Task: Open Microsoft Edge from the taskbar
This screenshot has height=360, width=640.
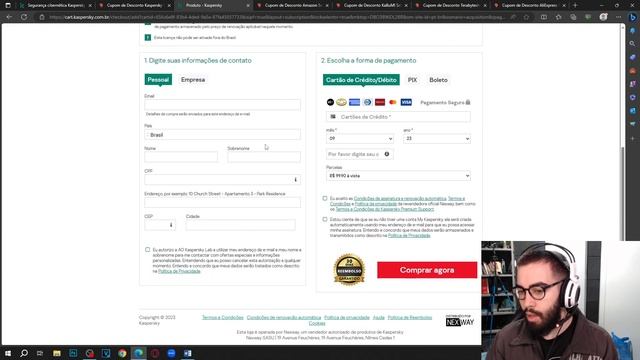Action: 138,353
